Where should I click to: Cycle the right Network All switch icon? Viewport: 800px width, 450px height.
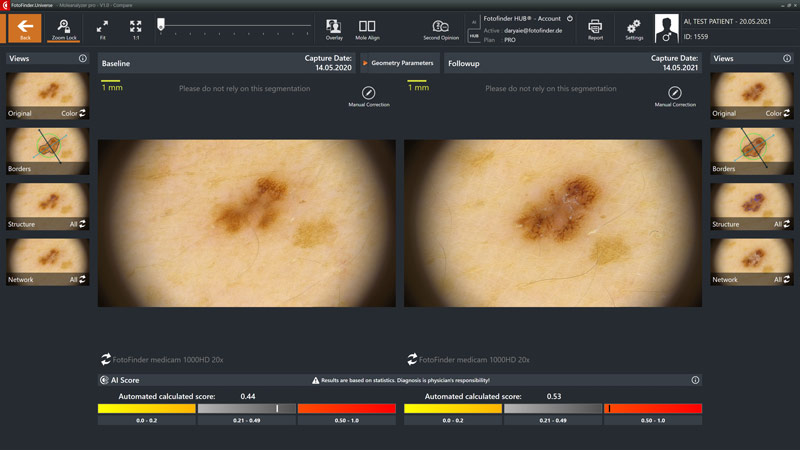786,279
